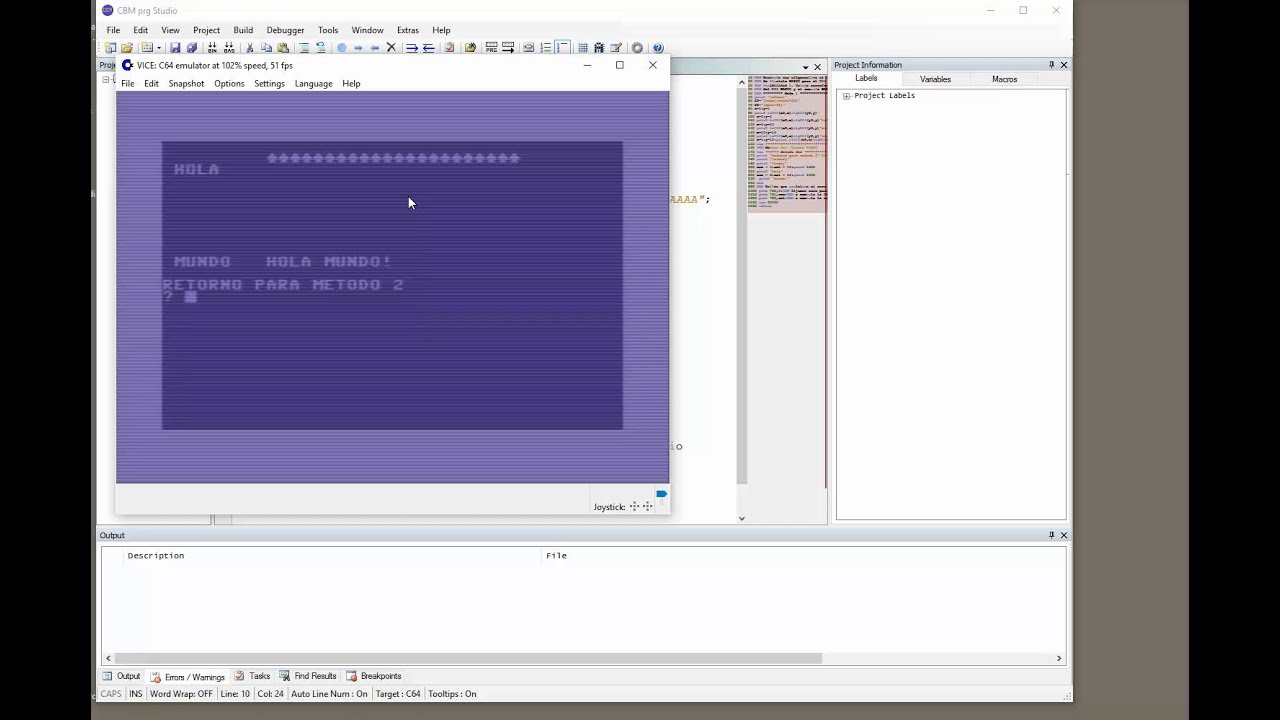Click the sprite editor invader icon
1280x720 pixels.
click(x=598, y=48)
